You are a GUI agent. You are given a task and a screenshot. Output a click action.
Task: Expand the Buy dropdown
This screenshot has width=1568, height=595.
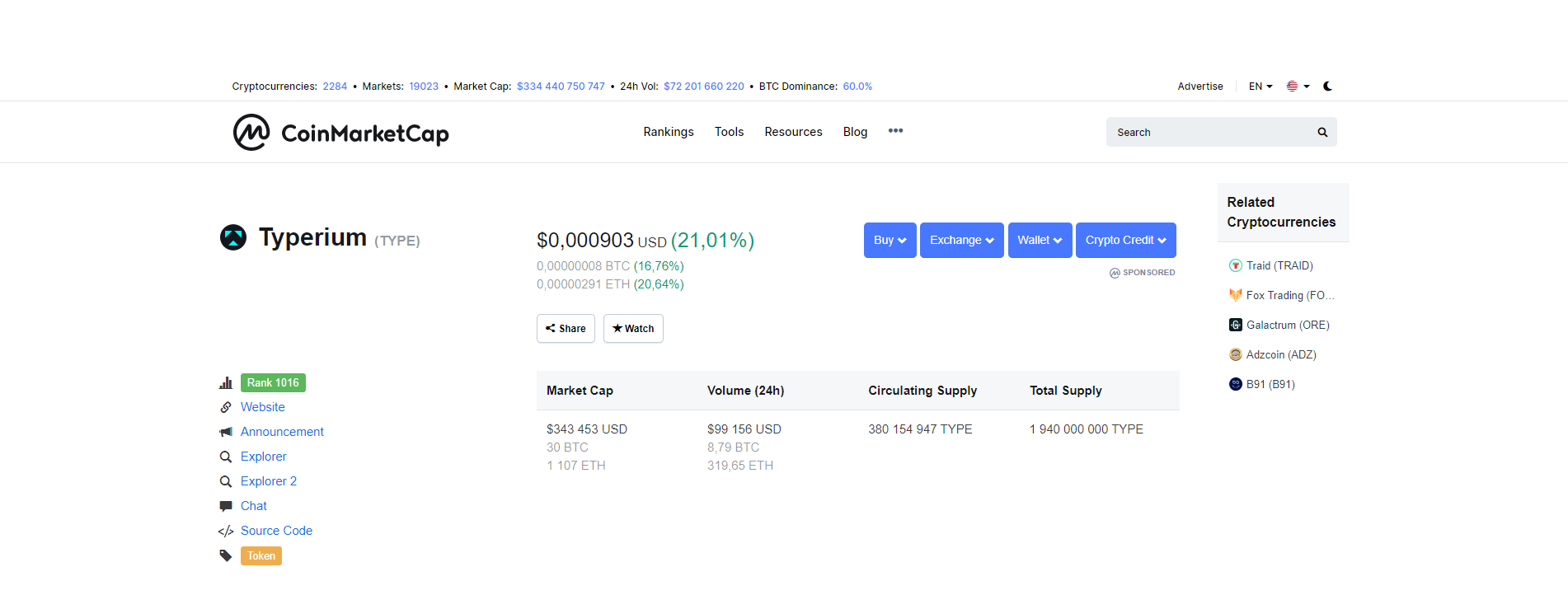[890, 240]
